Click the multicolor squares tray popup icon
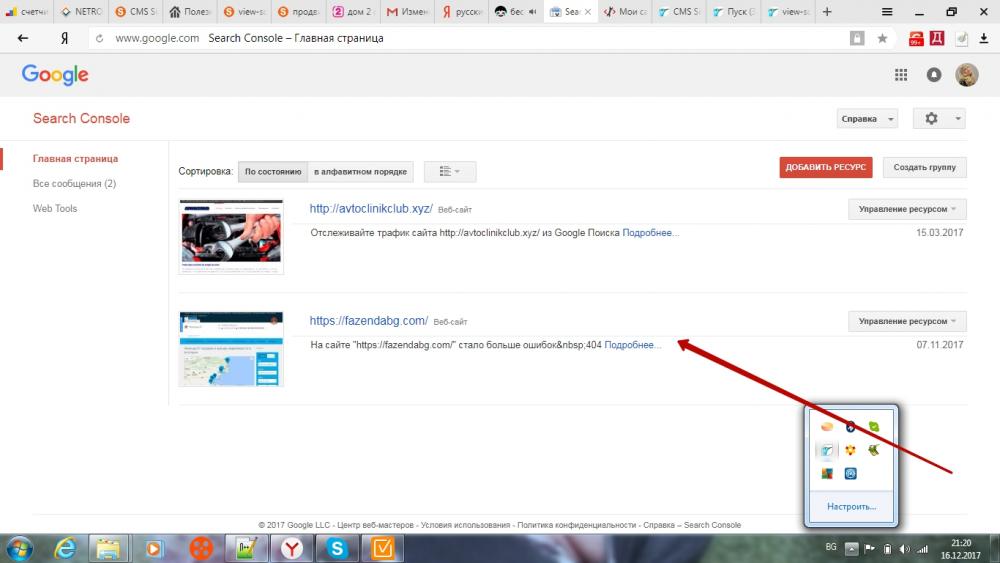Viewport: 1000px width, 563px height. (x=827, y=474)
